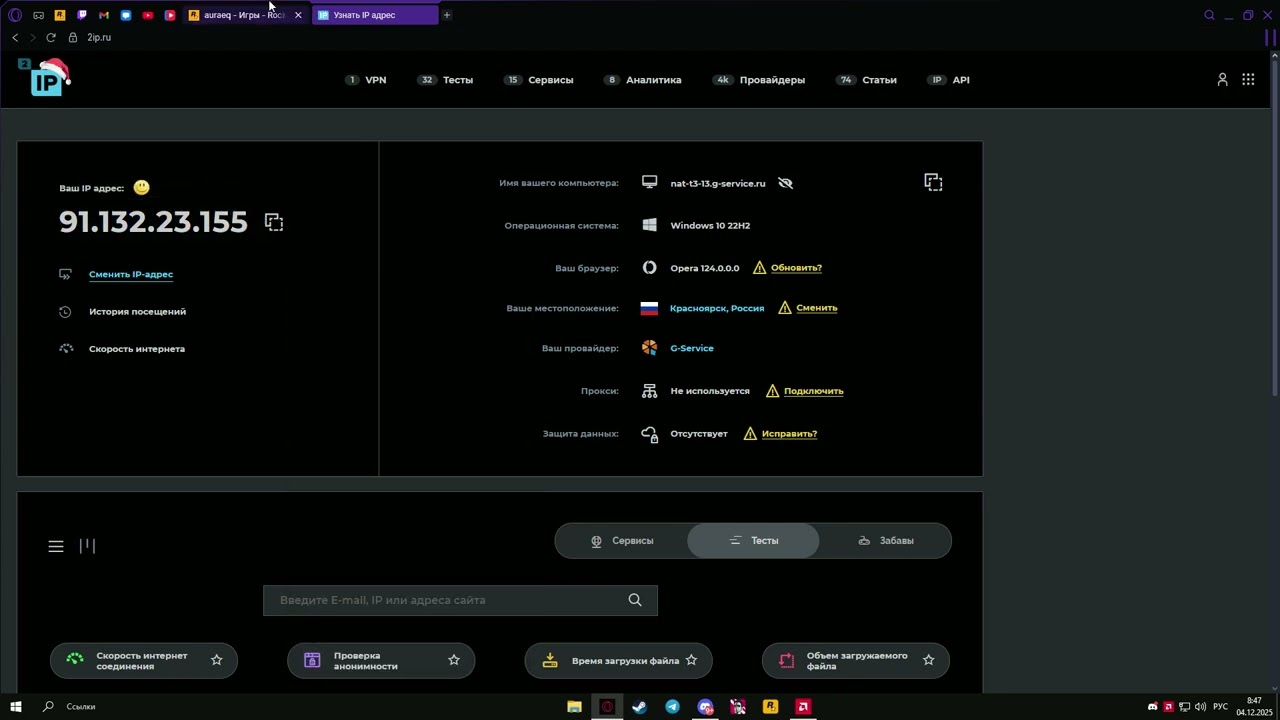The image size is (1280, 720).
Task: Open the Opera menu button
Action: coord(15,15)
